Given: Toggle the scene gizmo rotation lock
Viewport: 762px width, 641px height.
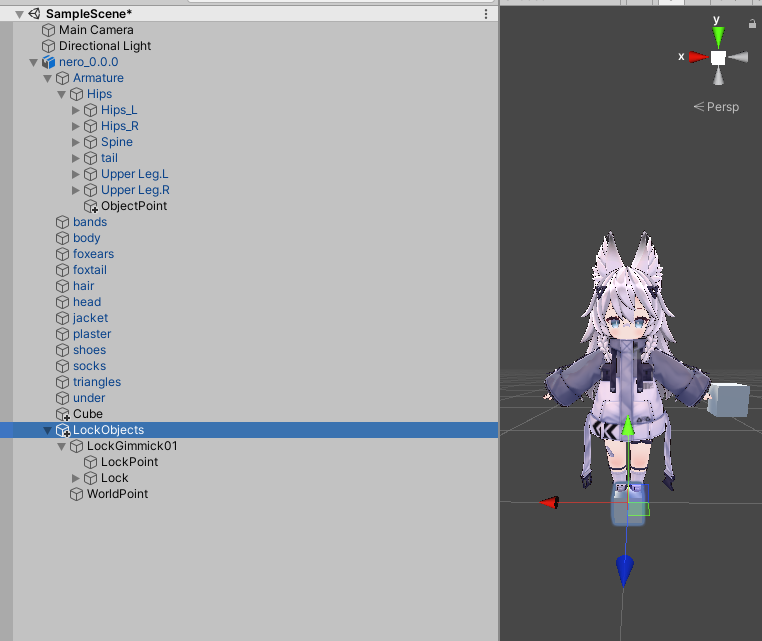Looking at the screenshot, I should point(752,23).
